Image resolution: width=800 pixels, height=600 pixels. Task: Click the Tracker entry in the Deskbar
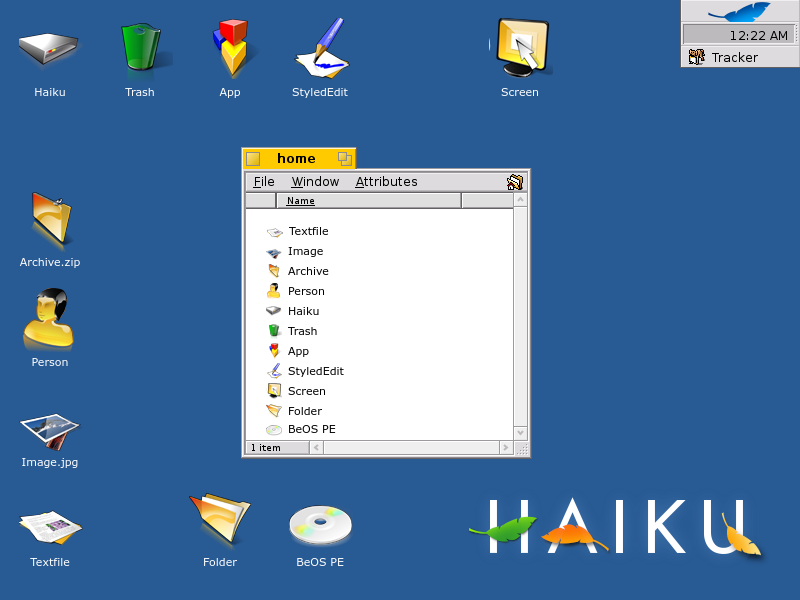point(740,57)
